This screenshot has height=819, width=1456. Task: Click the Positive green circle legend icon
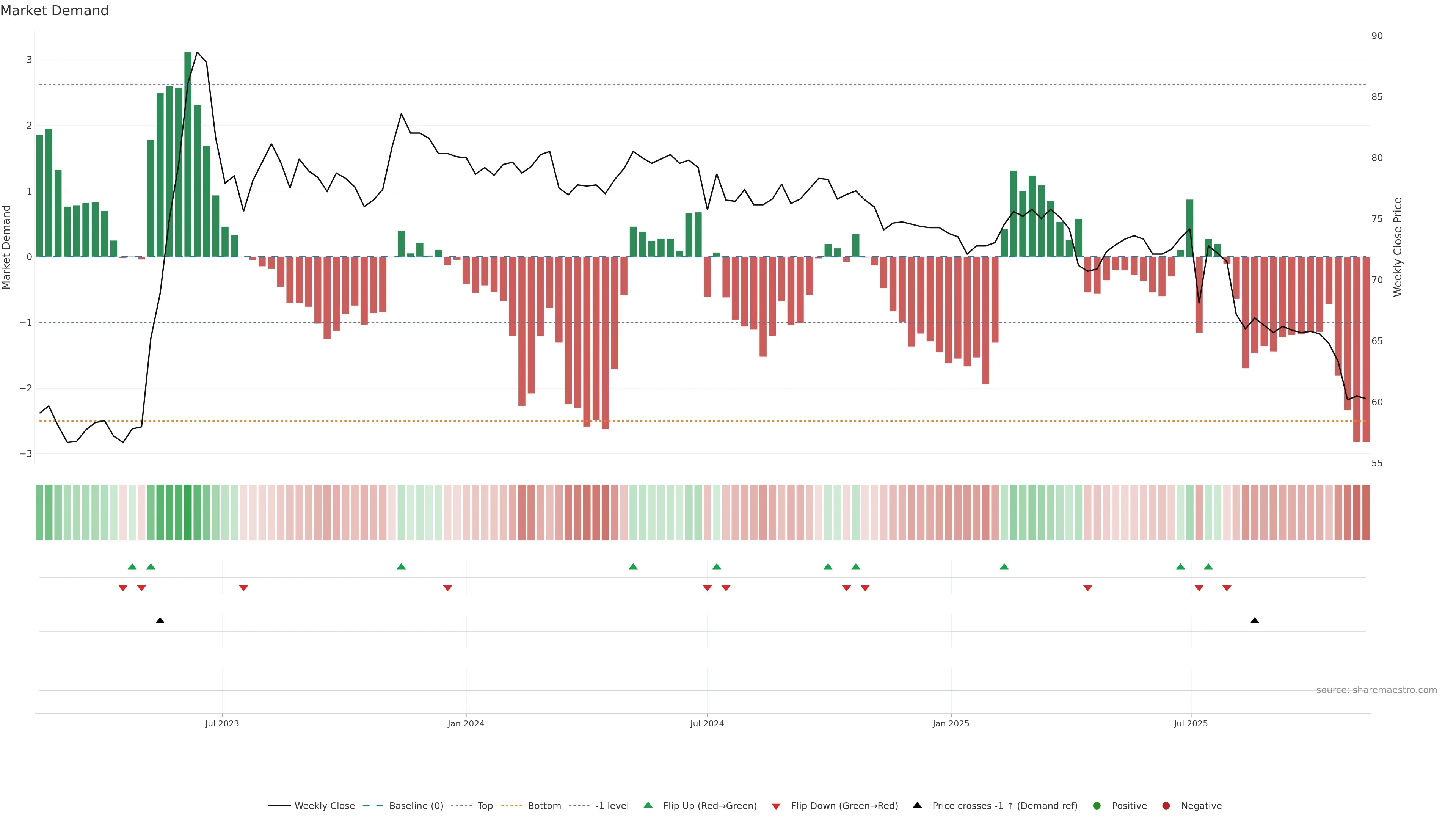[x=1097, y=805]
